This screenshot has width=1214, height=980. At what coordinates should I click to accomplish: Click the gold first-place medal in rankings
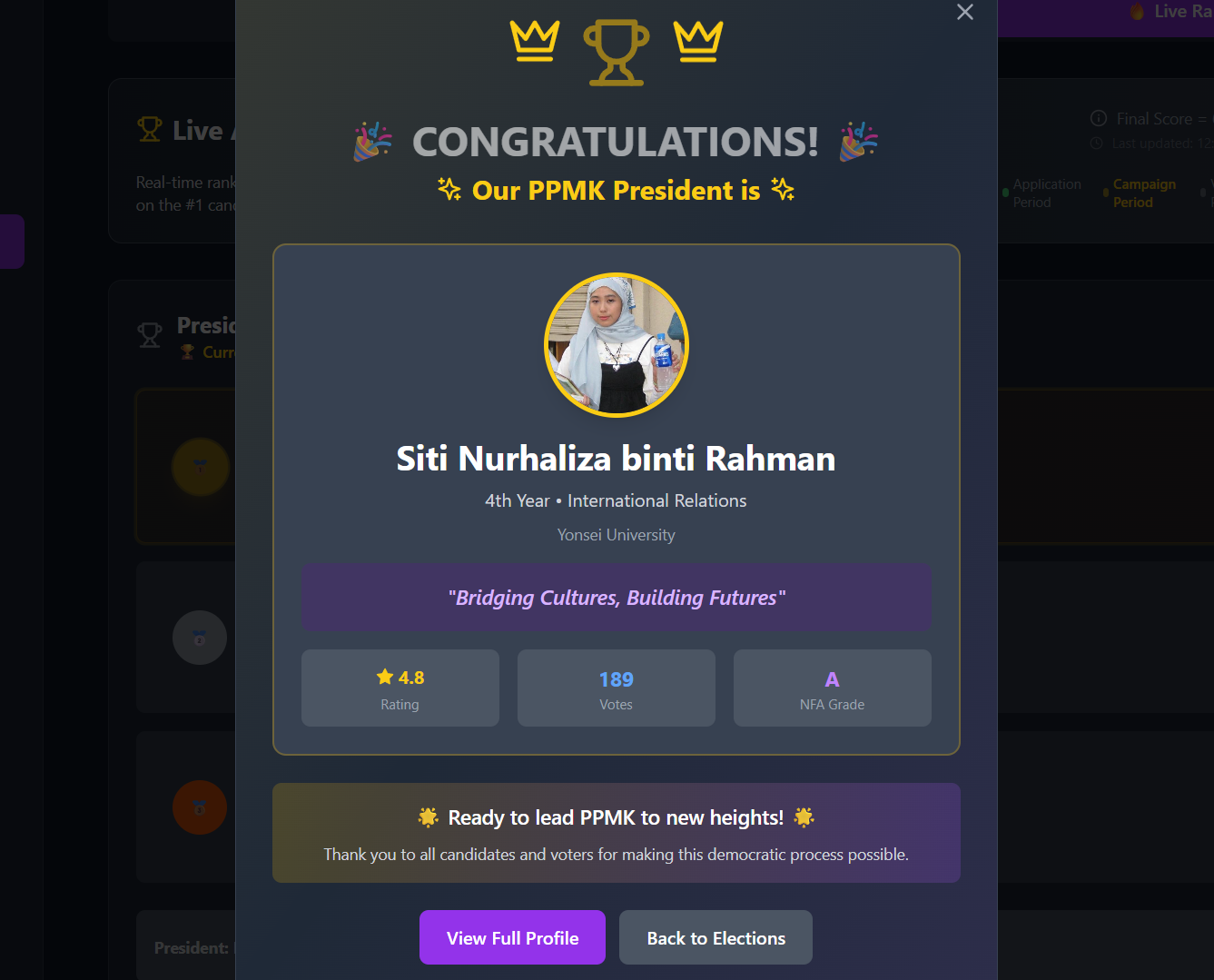coord(201,467)
